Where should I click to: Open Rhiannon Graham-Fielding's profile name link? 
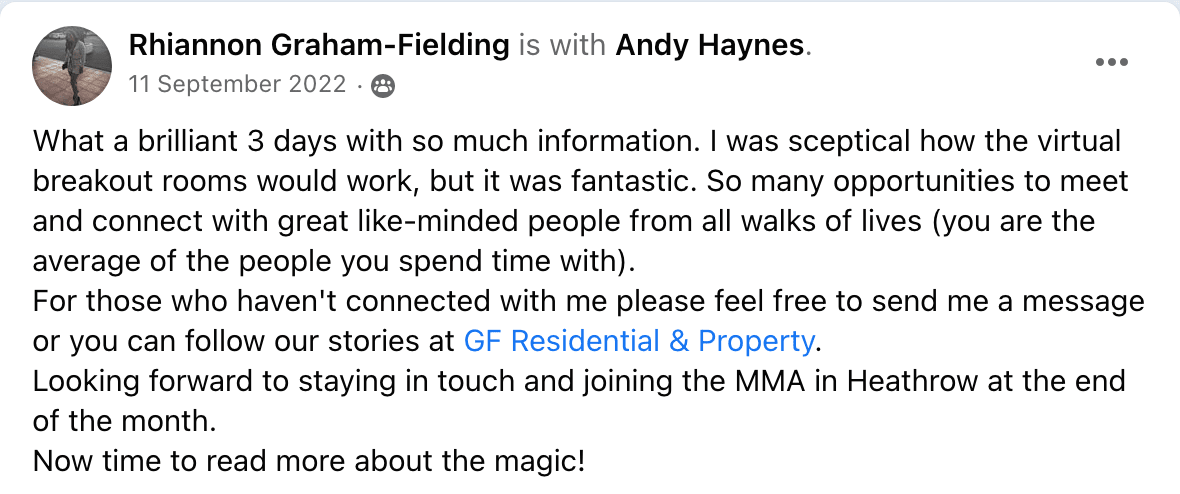point(319,46)
